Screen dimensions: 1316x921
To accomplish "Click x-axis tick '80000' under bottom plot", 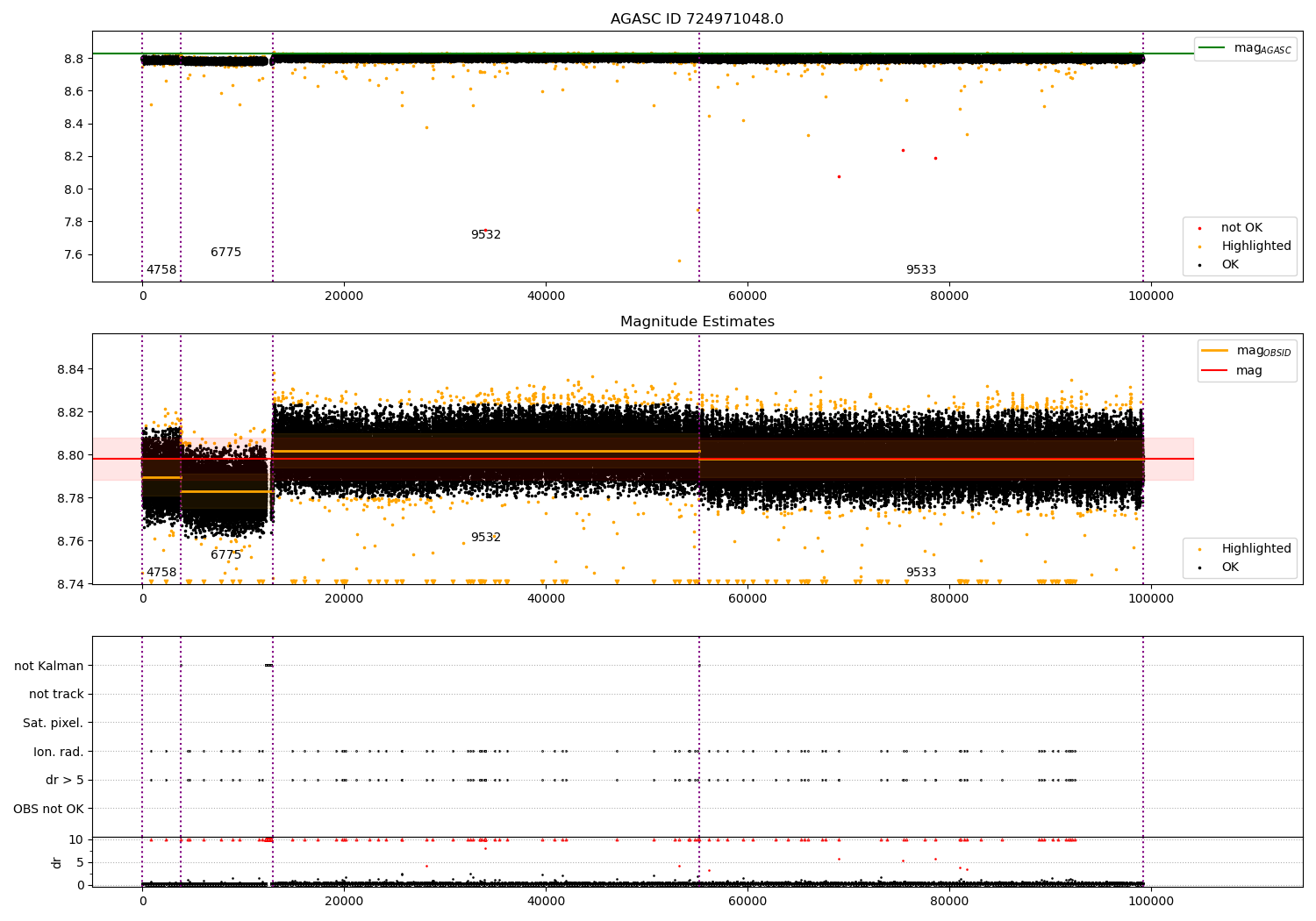I will pyautogui.click(x=949, y=902).
